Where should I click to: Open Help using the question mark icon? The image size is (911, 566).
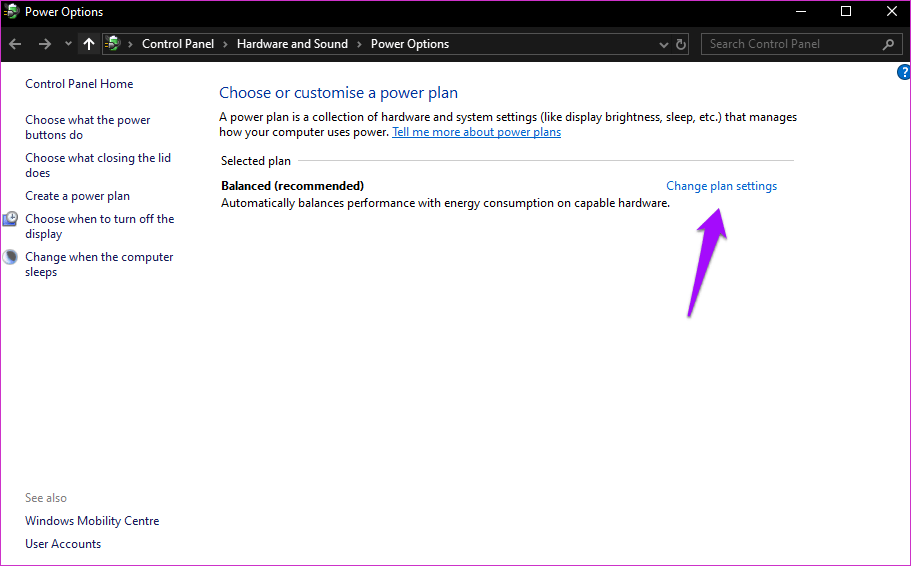[904, 72]
